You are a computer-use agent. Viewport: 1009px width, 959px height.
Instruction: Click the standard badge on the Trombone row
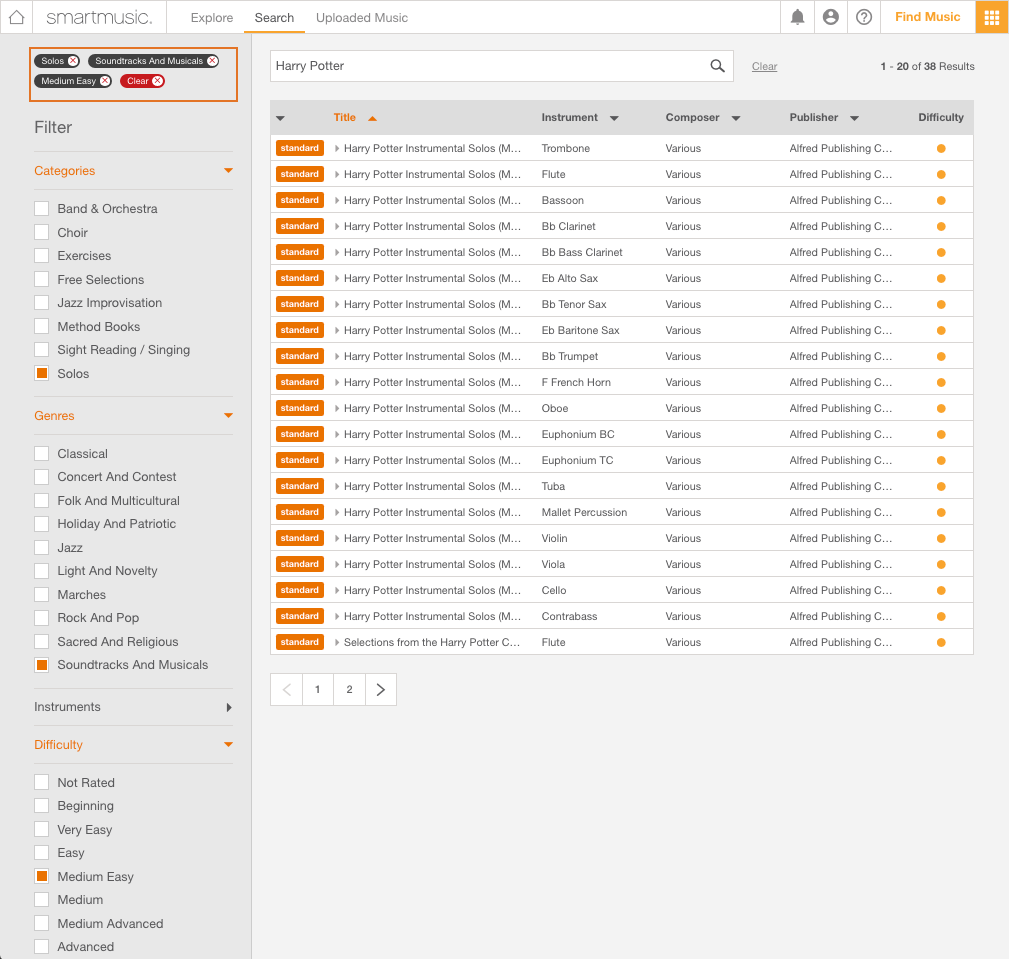[299, 148]
